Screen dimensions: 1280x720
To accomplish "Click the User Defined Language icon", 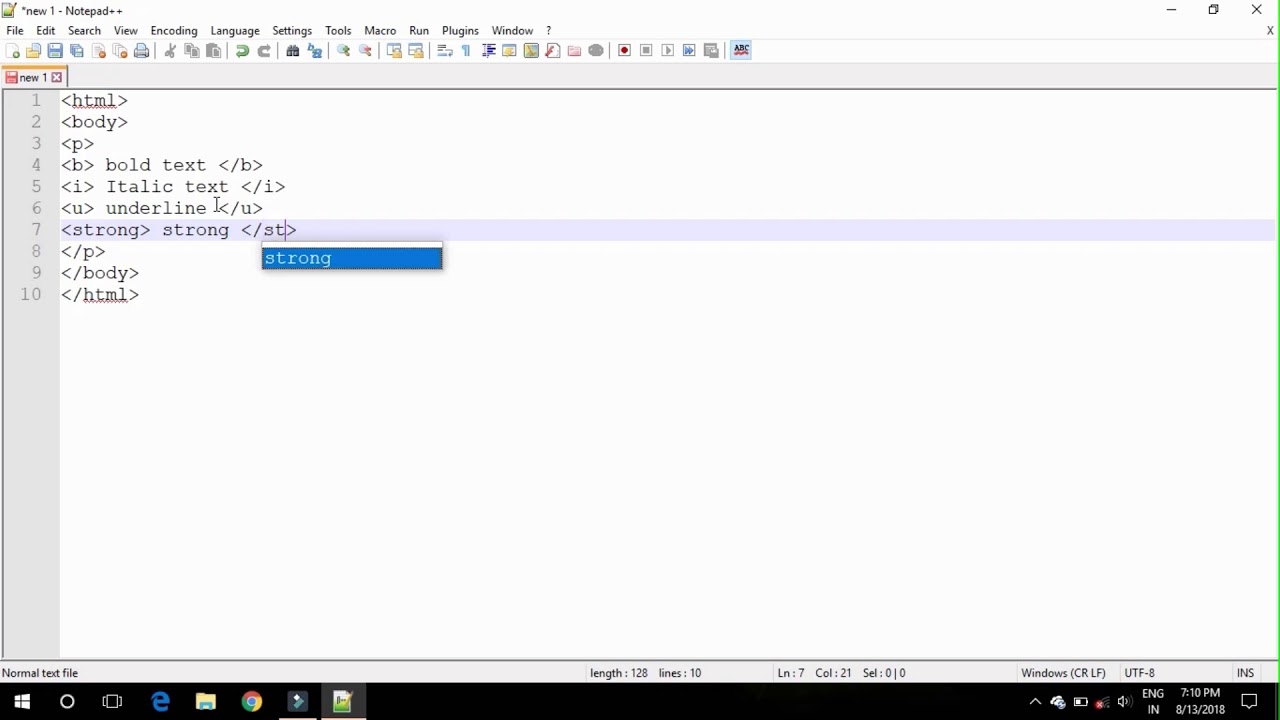I will [x=509, y=51].
